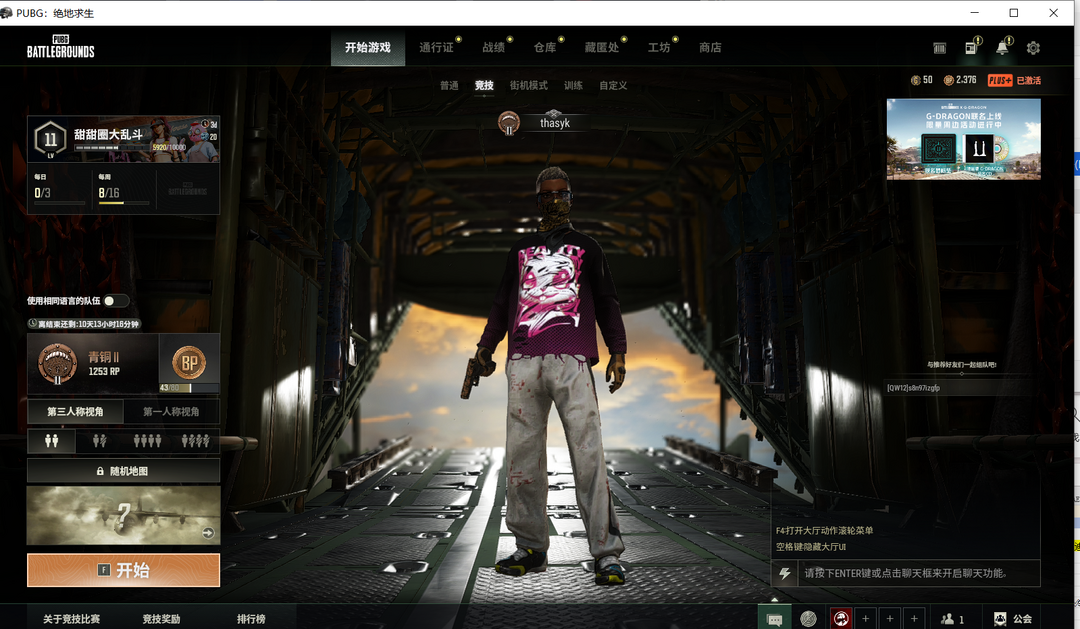Viewport: 1080px width, 629px height.
Task: Open the 战绩 career tab
Action: [493, 48]
